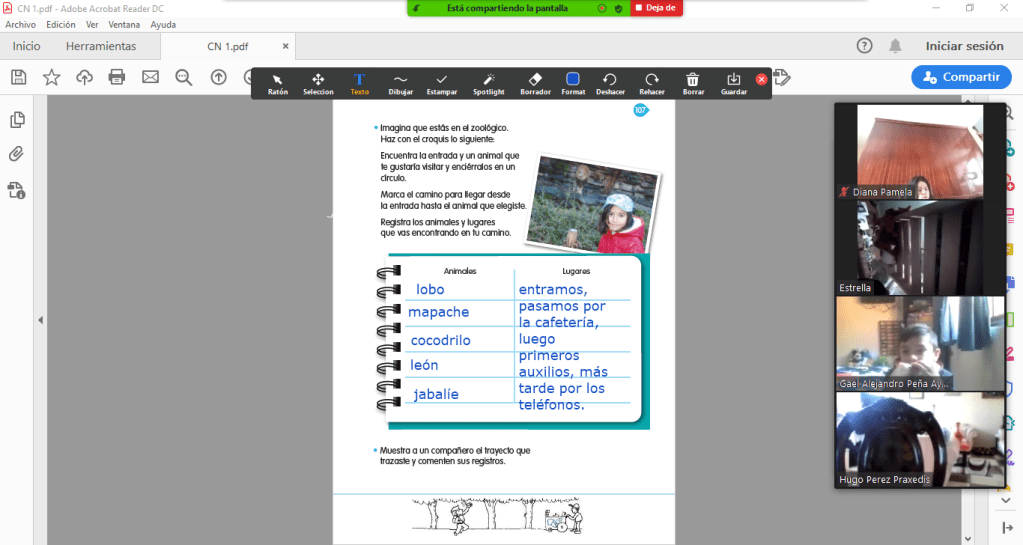1023x545 pixels.
Task: Open the Dibujar drawing options
Action: 400,83
